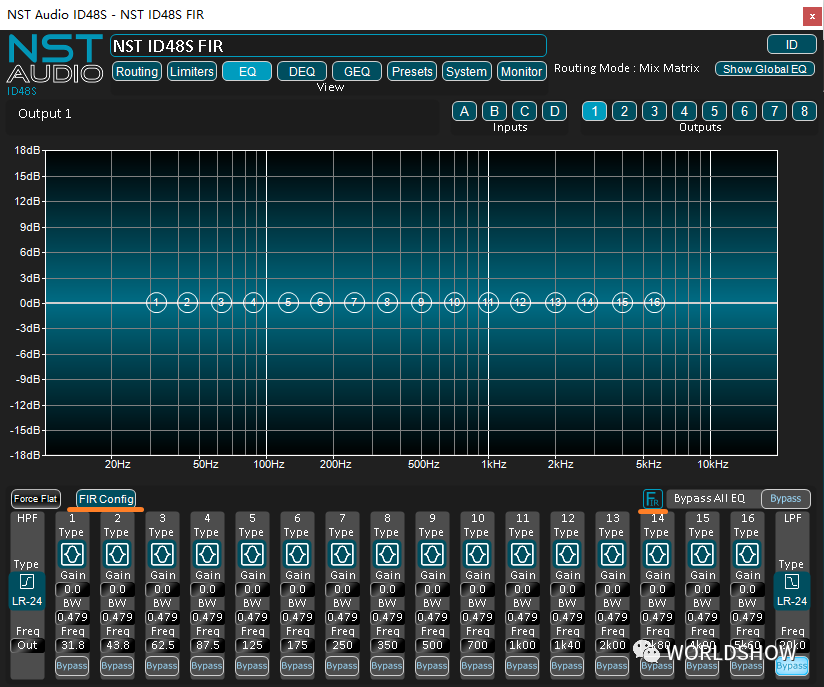This screenshot has width=824, height=687.
Task: Click band 13 Freq value 2k00
Action: pos(612,645)
